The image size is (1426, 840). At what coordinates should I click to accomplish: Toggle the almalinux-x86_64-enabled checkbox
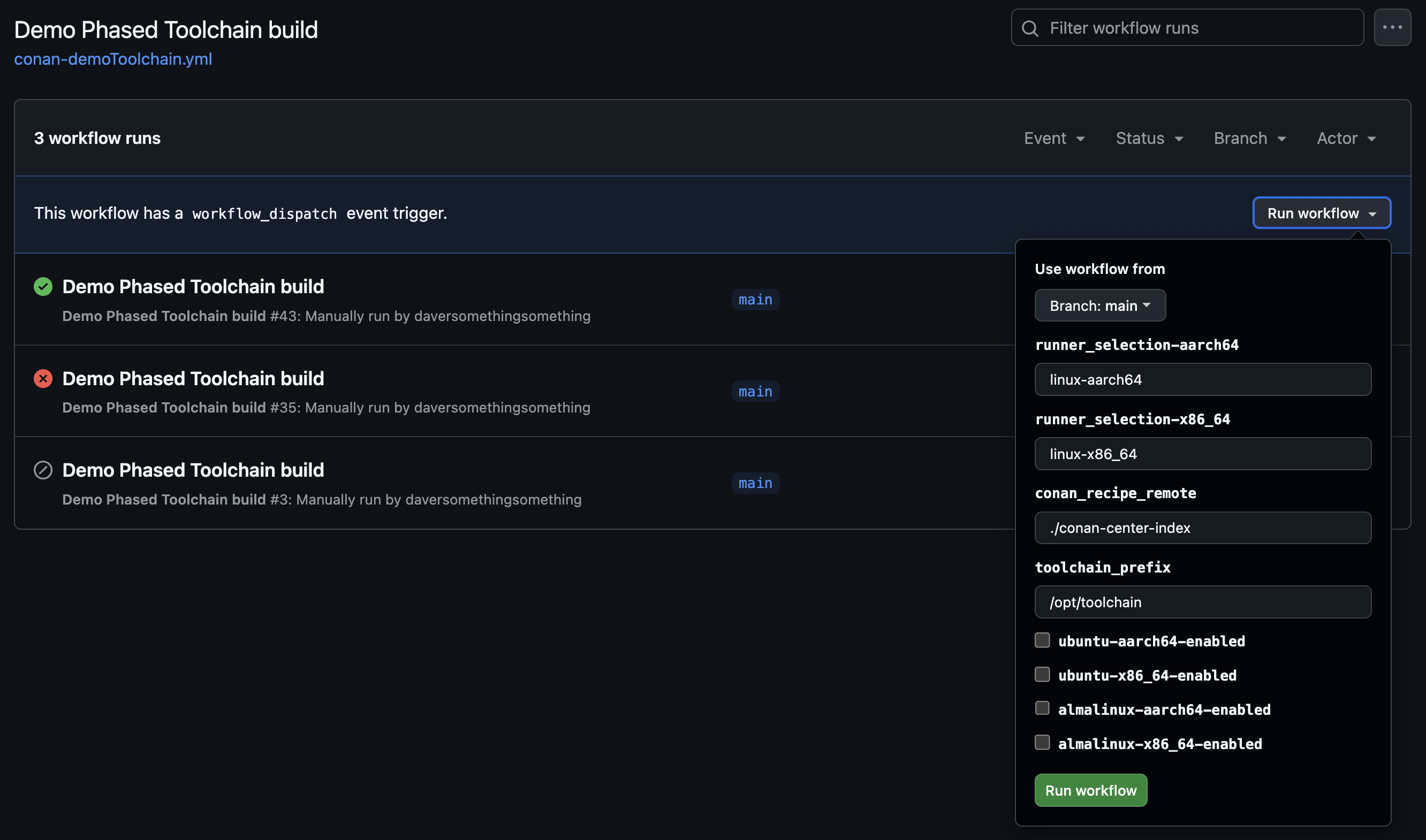[1042, 742]
